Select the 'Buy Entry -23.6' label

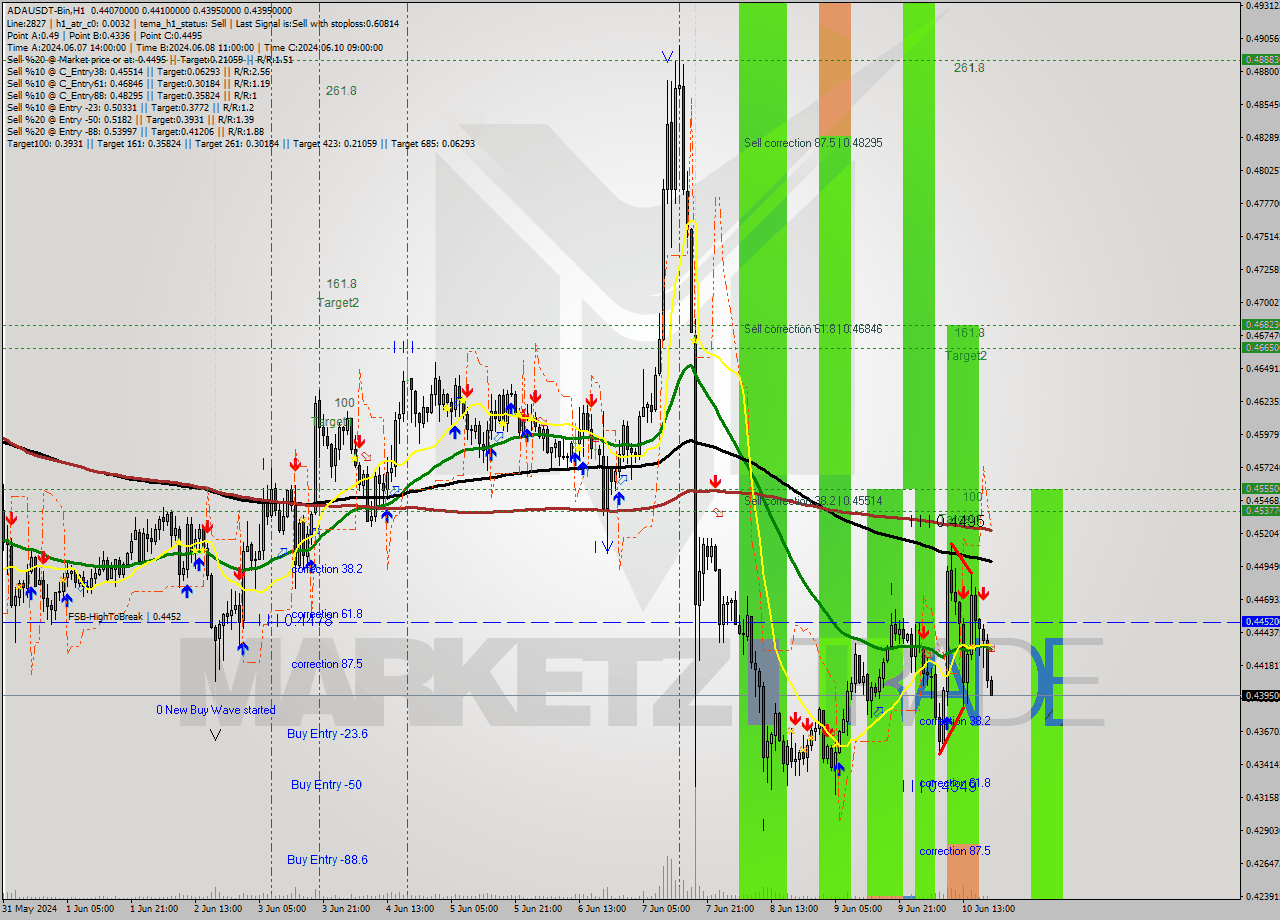[x=327, y=733]
